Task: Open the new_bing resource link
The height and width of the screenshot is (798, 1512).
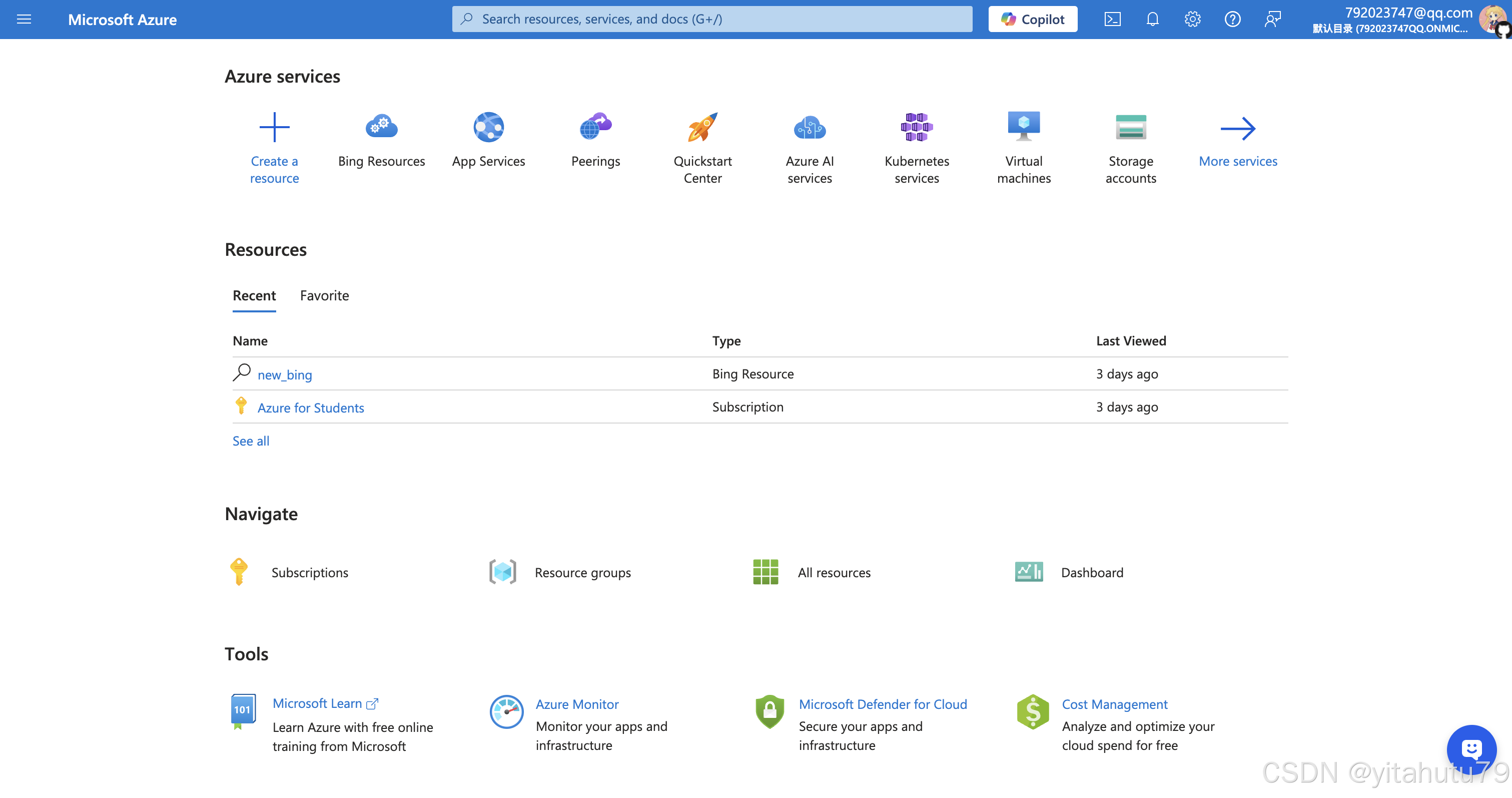Action: [285, 374]
